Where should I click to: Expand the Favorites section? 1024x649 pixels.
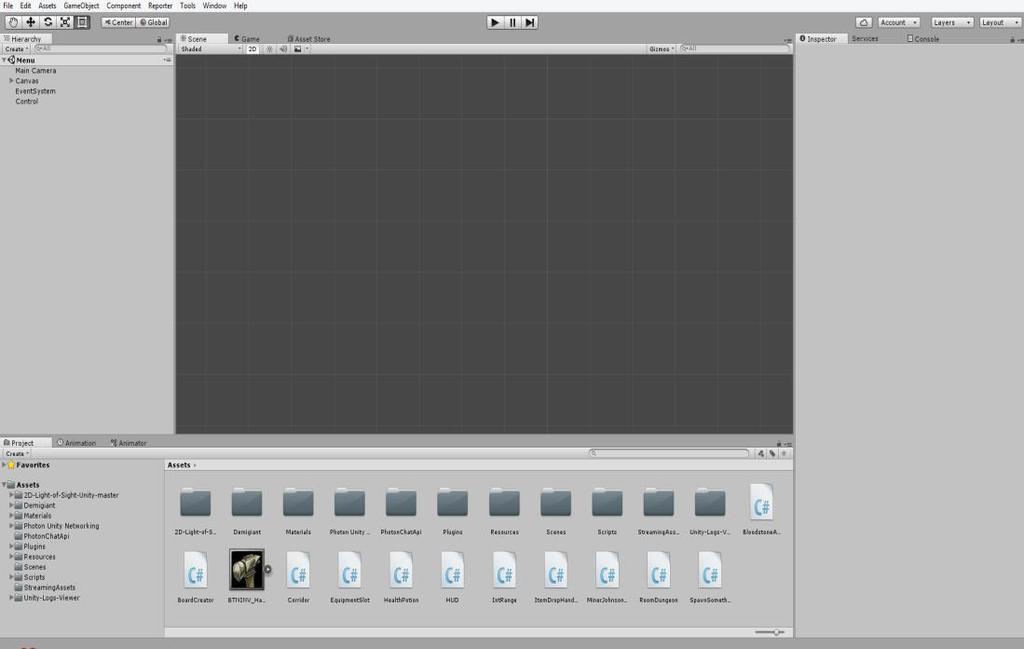coord(4,465)
